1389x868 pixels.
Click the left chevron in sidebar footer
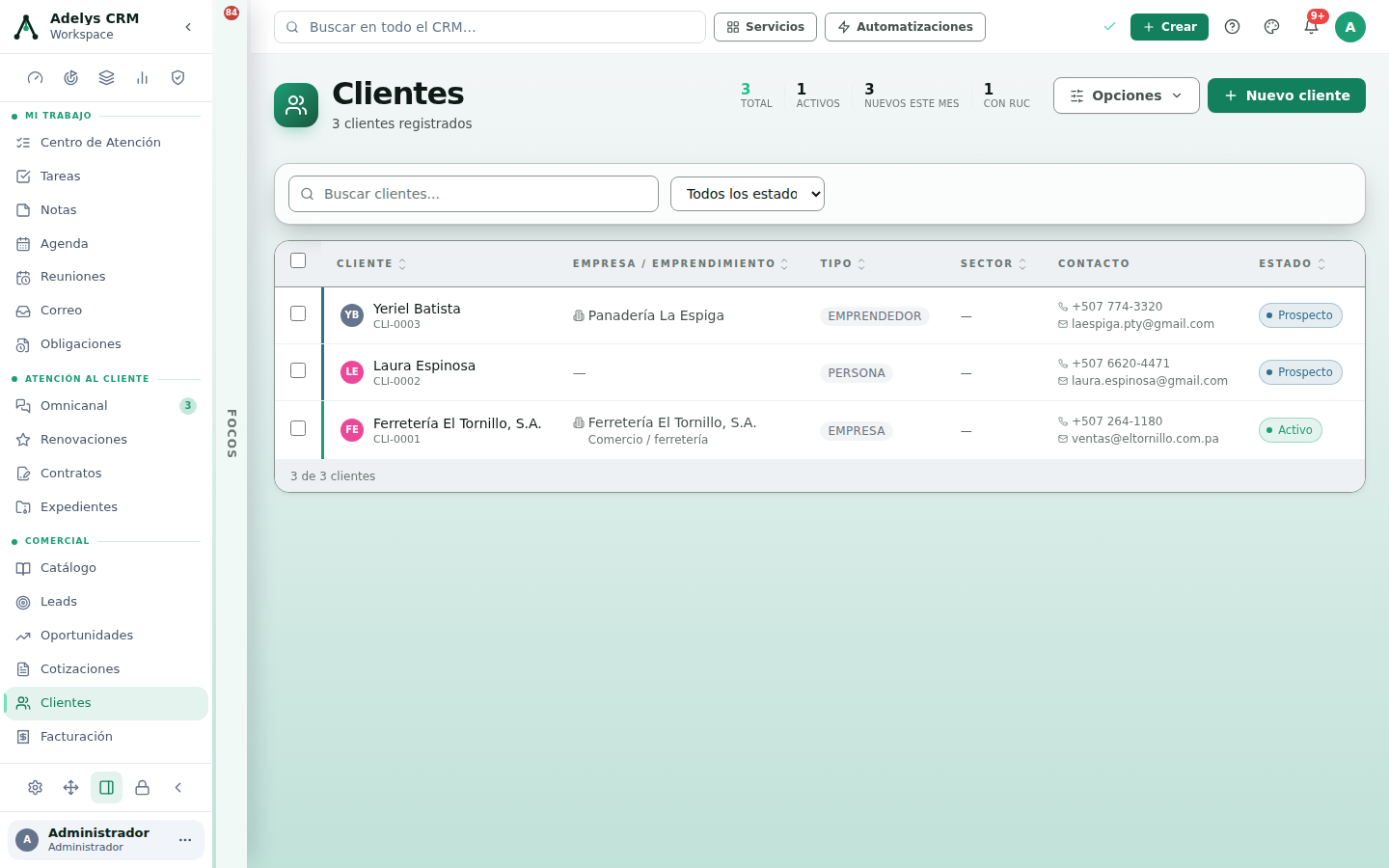pos(178,788)
